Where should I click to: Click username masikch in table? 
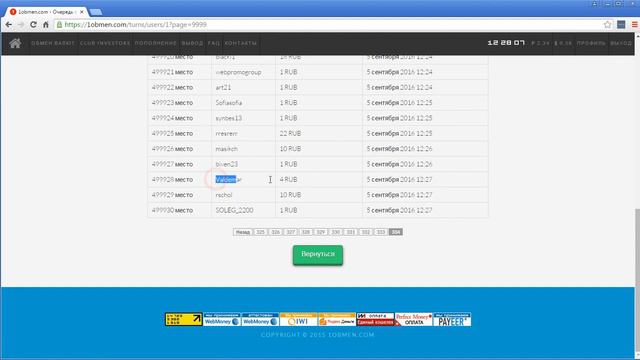coord(227,149)
